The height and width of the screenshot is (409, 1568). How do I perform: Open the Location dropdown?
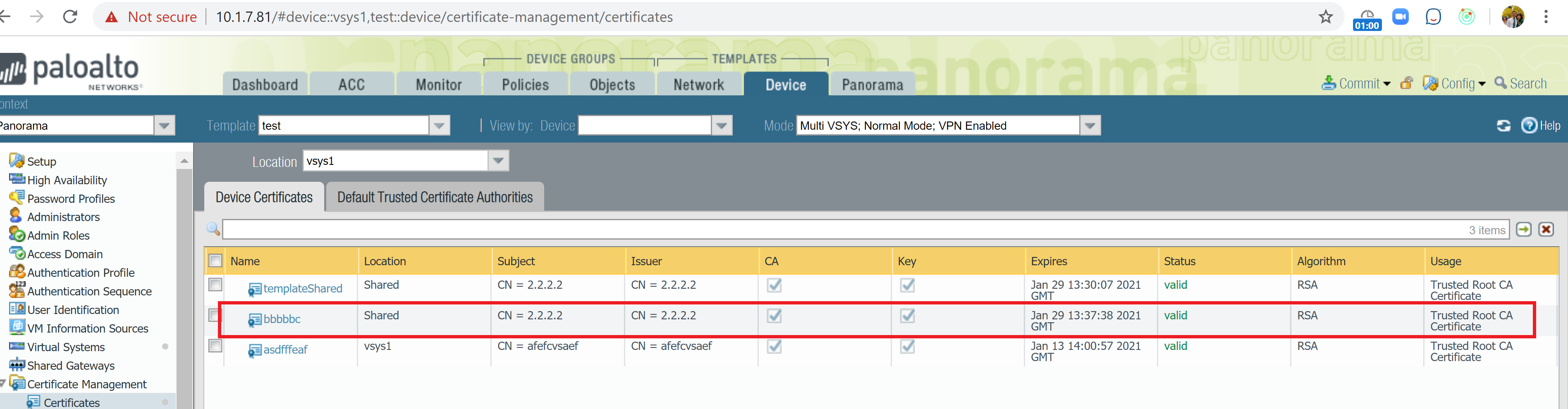tap(498, 160)
